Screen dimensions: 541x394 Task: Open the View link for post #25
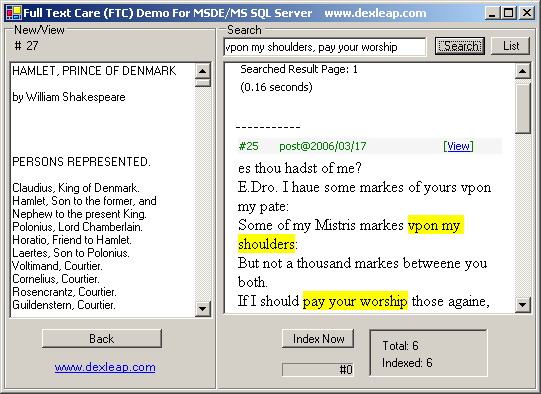click(x=458, y=146)
